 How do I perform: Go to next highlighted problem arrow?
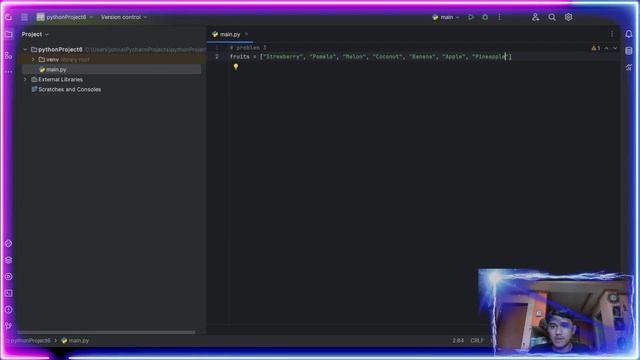615,48
